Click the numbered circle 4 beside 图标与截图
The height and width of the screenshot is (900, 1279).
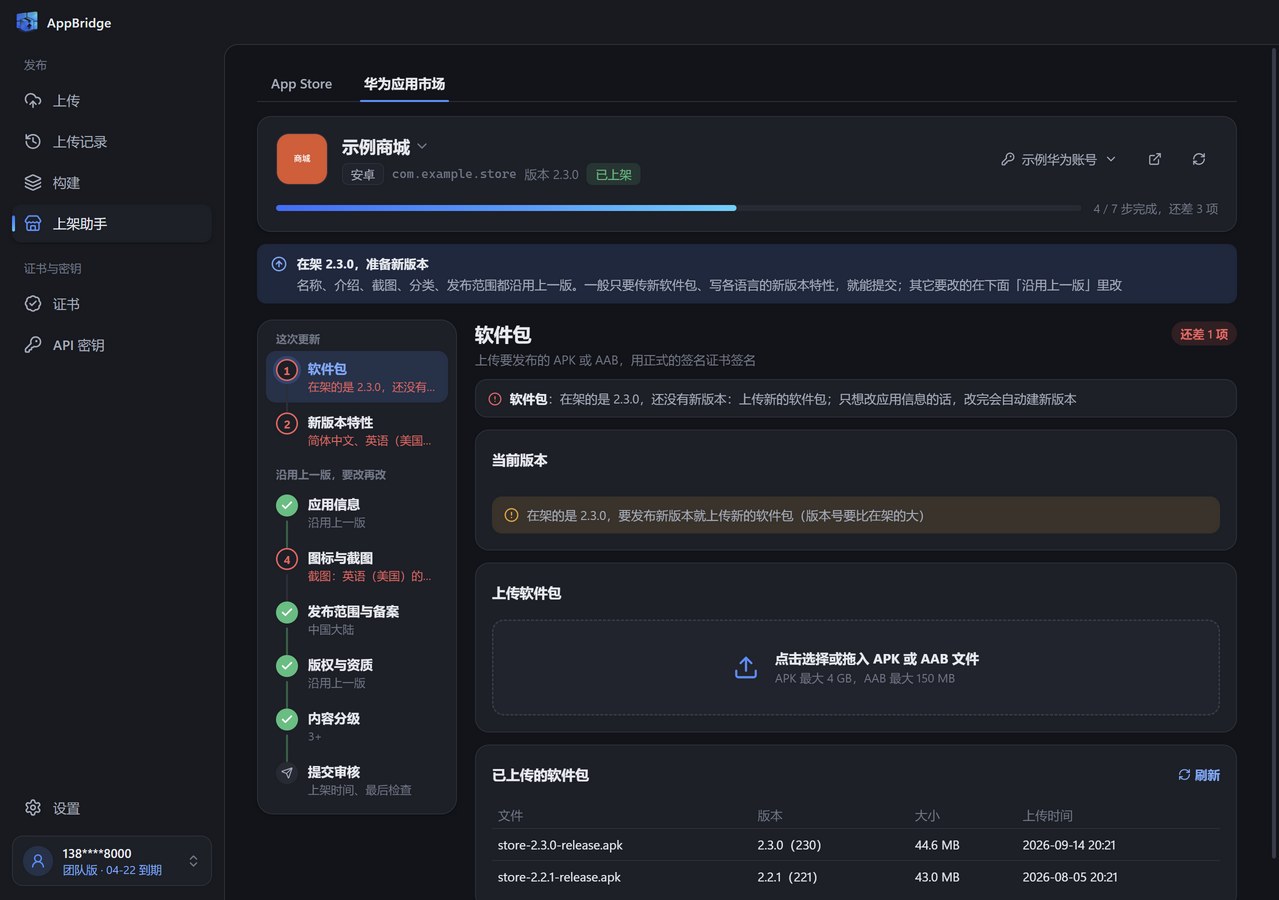click(x=287, y=559)
